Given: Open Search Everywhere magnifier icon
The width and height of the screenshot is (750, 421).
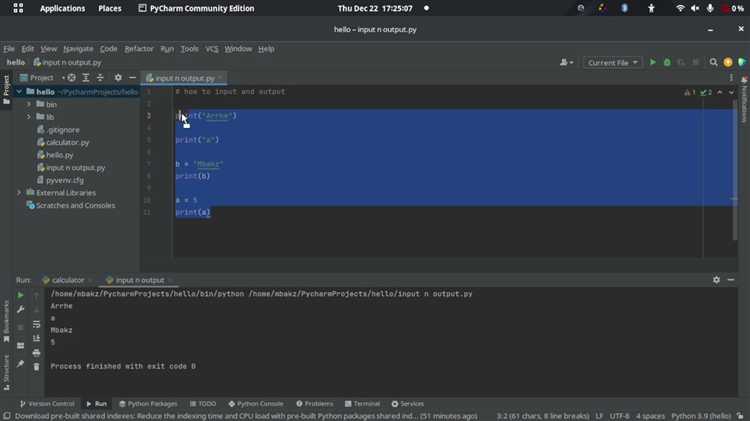Looking at the screenshot, I should (713, 62).
